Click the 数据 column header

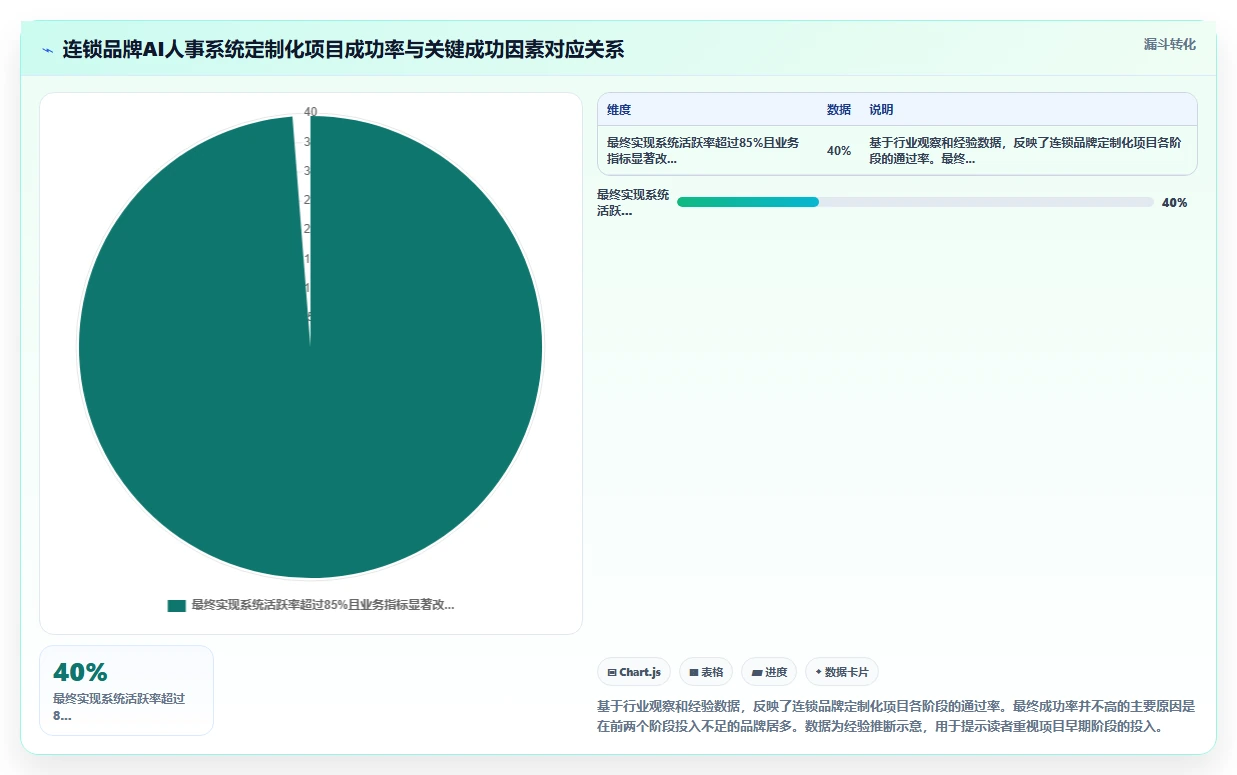pyautogui.click(x=839, y=109)
